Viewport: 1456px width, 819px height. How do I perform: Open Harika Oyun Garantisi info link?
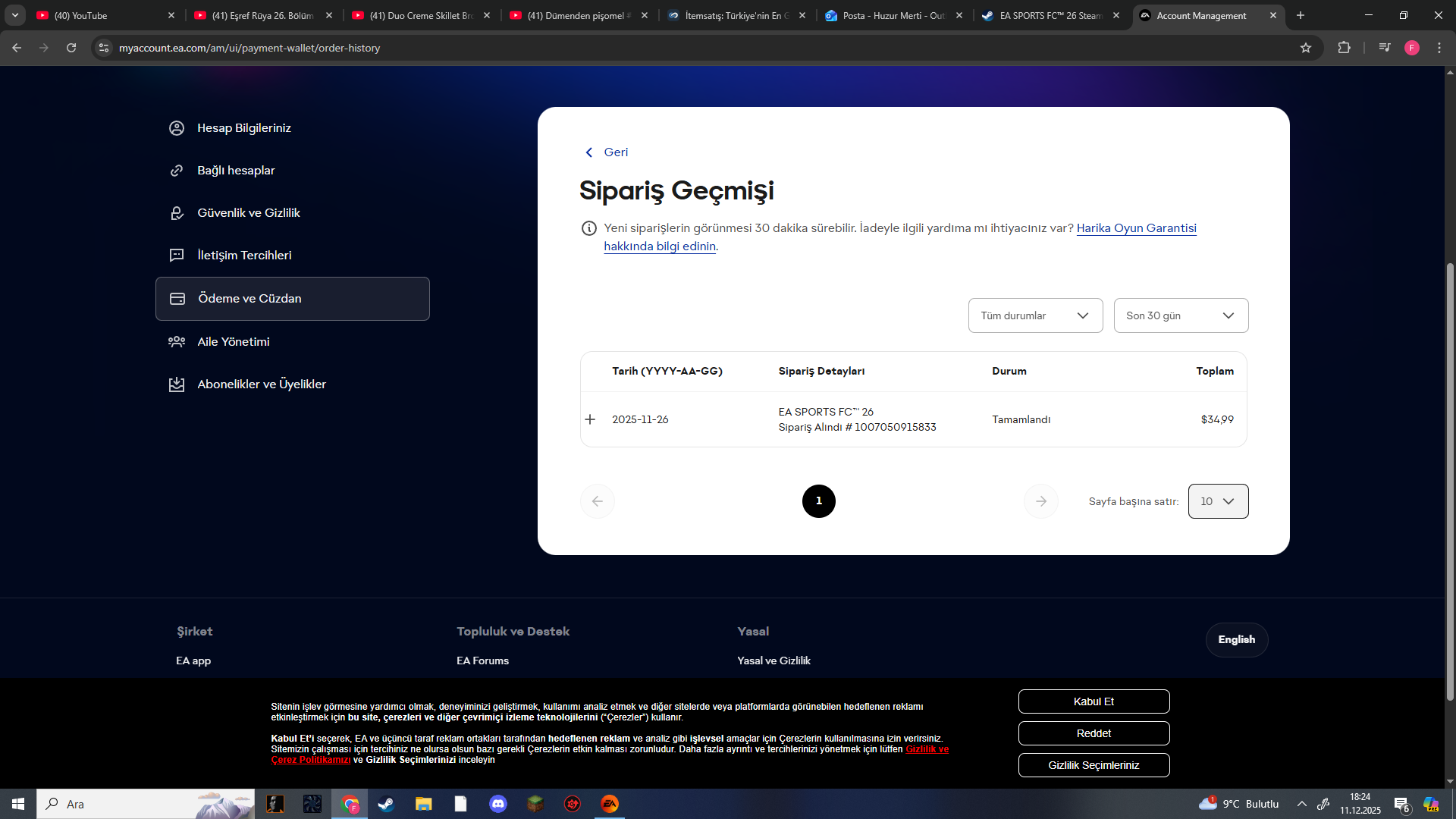(1136, 228)
